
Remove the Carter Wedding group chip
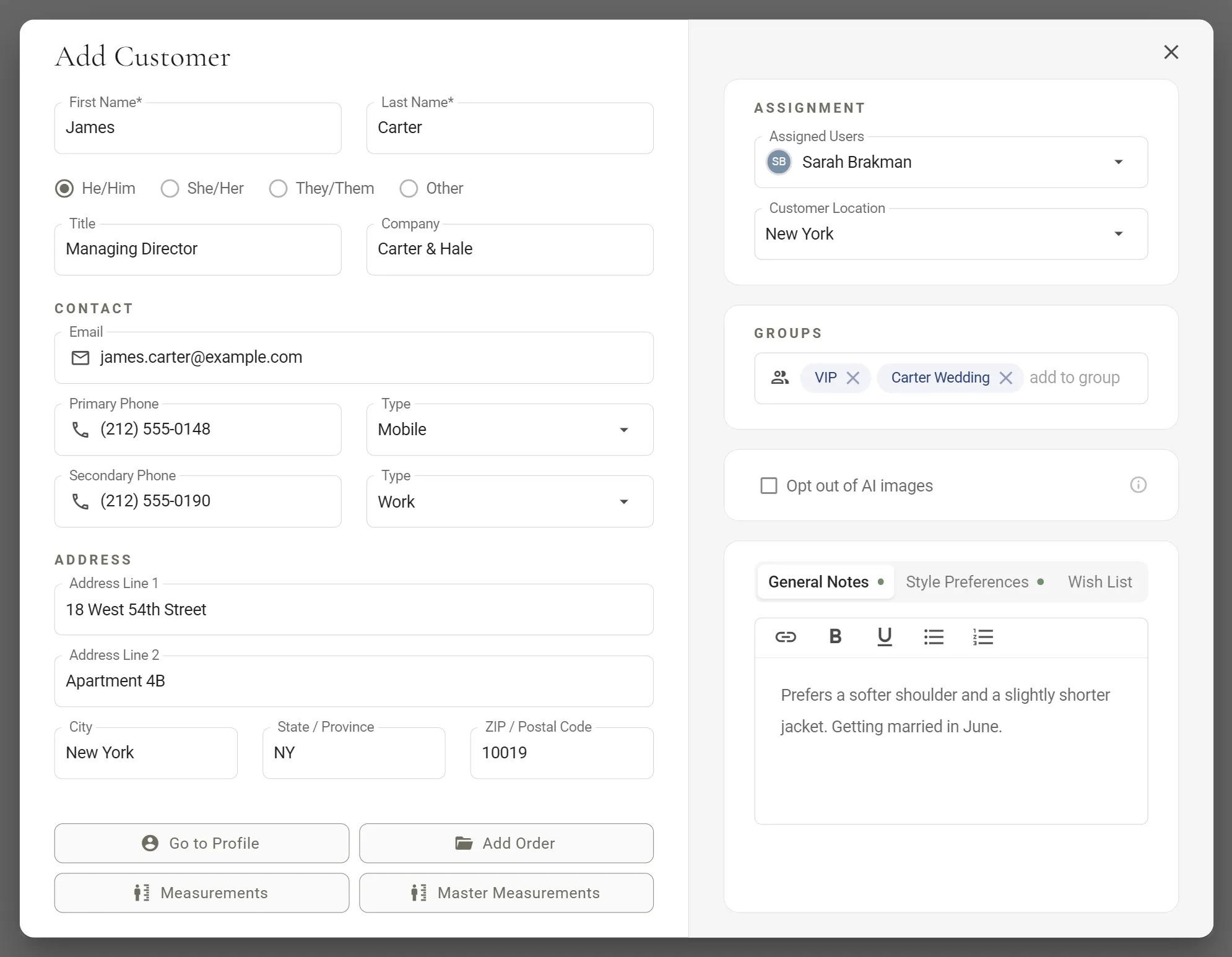(x=1005, y=378)
